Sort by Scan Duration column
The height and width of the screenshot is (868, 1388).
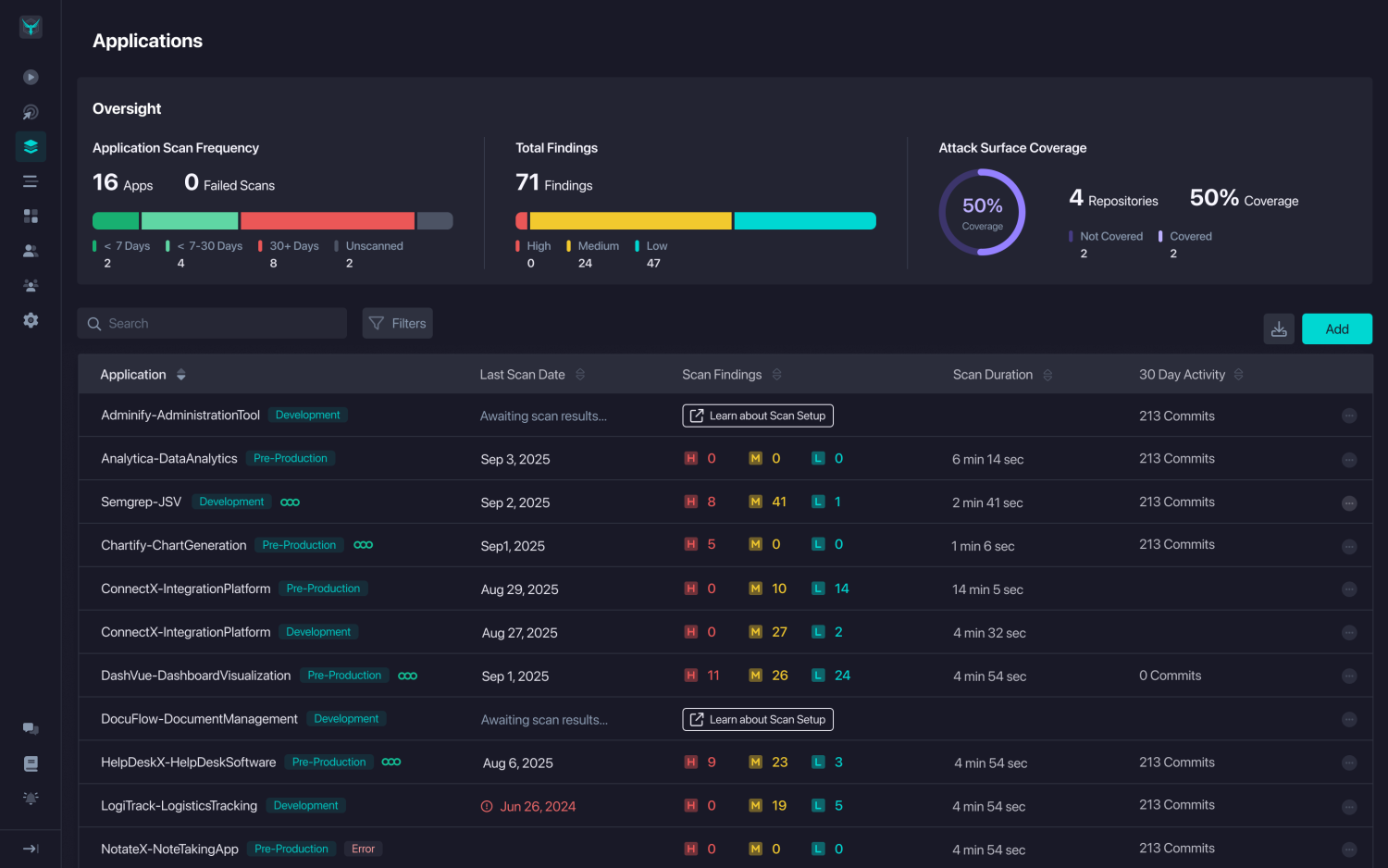click(x=1047, y=375)
